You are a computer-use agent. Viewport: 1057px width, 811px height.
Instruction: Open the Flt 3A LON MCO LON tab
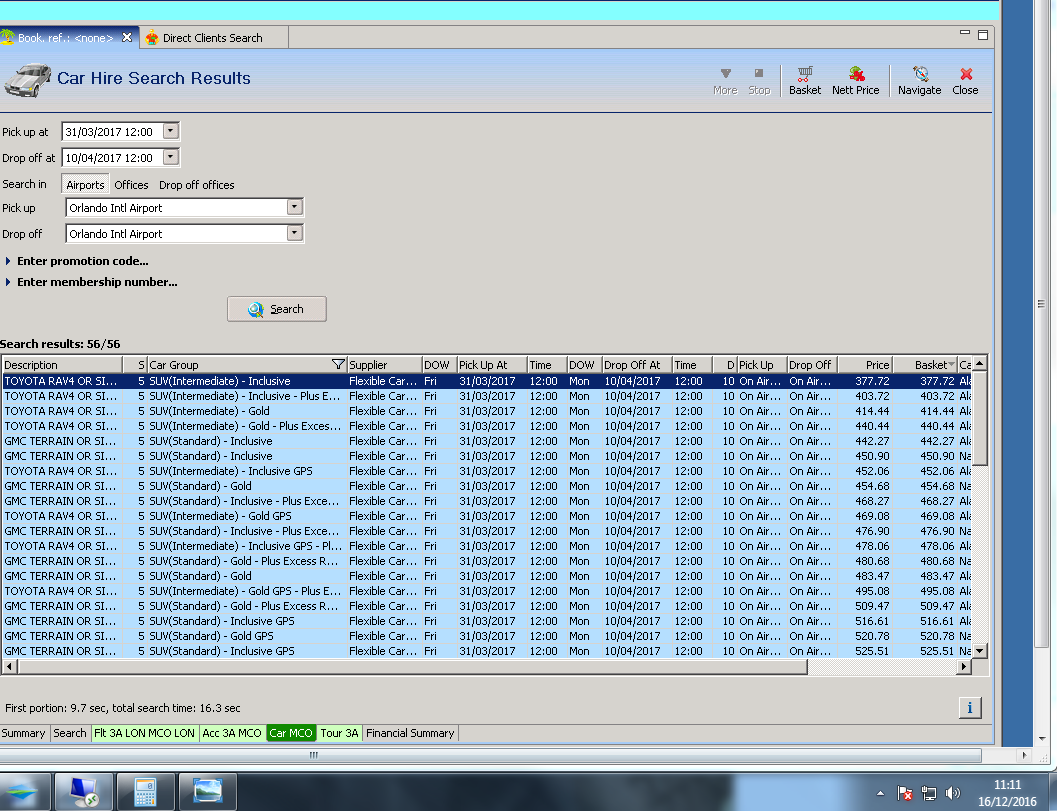tap(144, 733)
